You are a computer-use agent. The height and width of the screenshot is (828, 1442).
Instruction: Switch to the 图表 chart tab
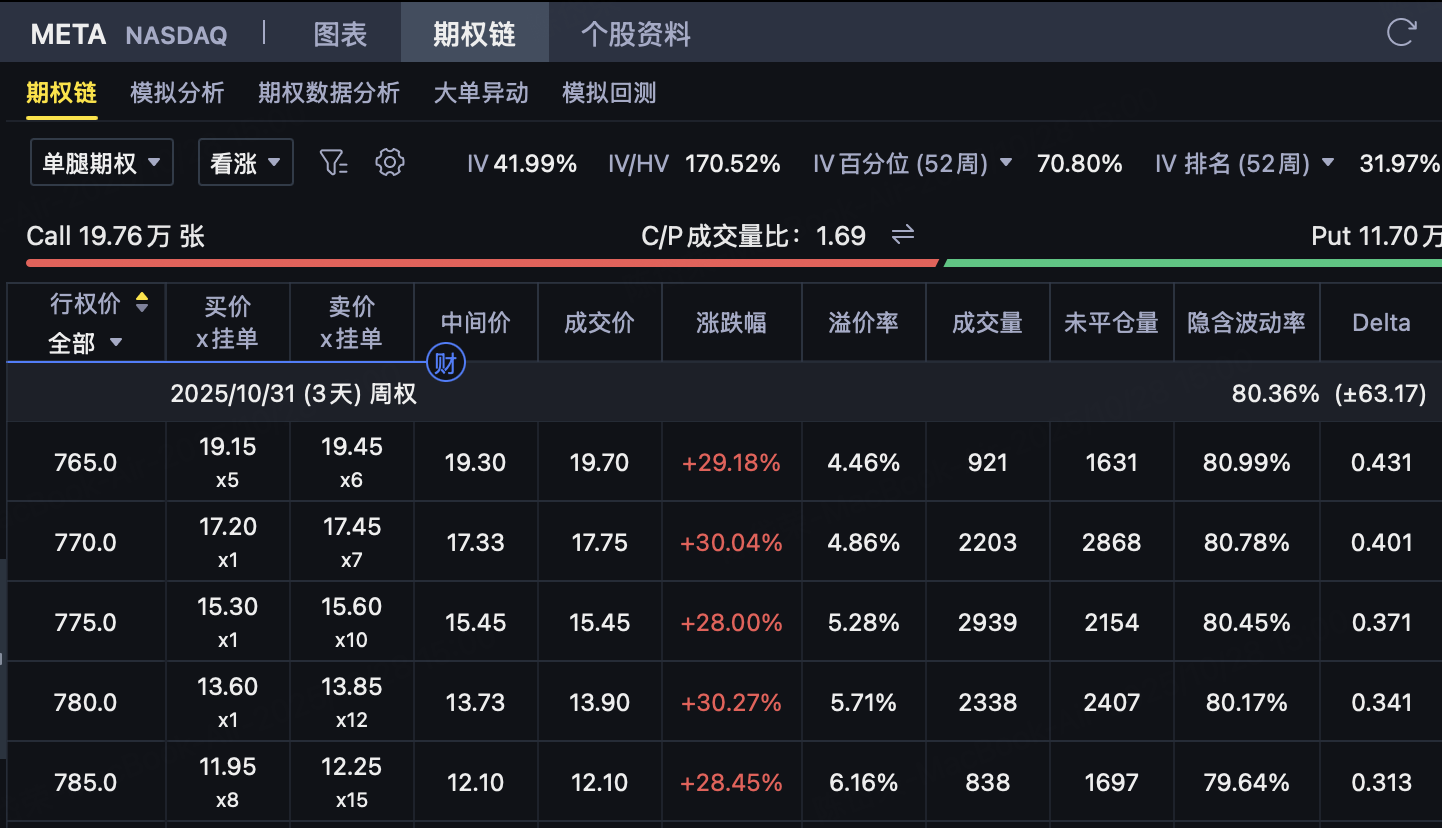pos(340,34)
